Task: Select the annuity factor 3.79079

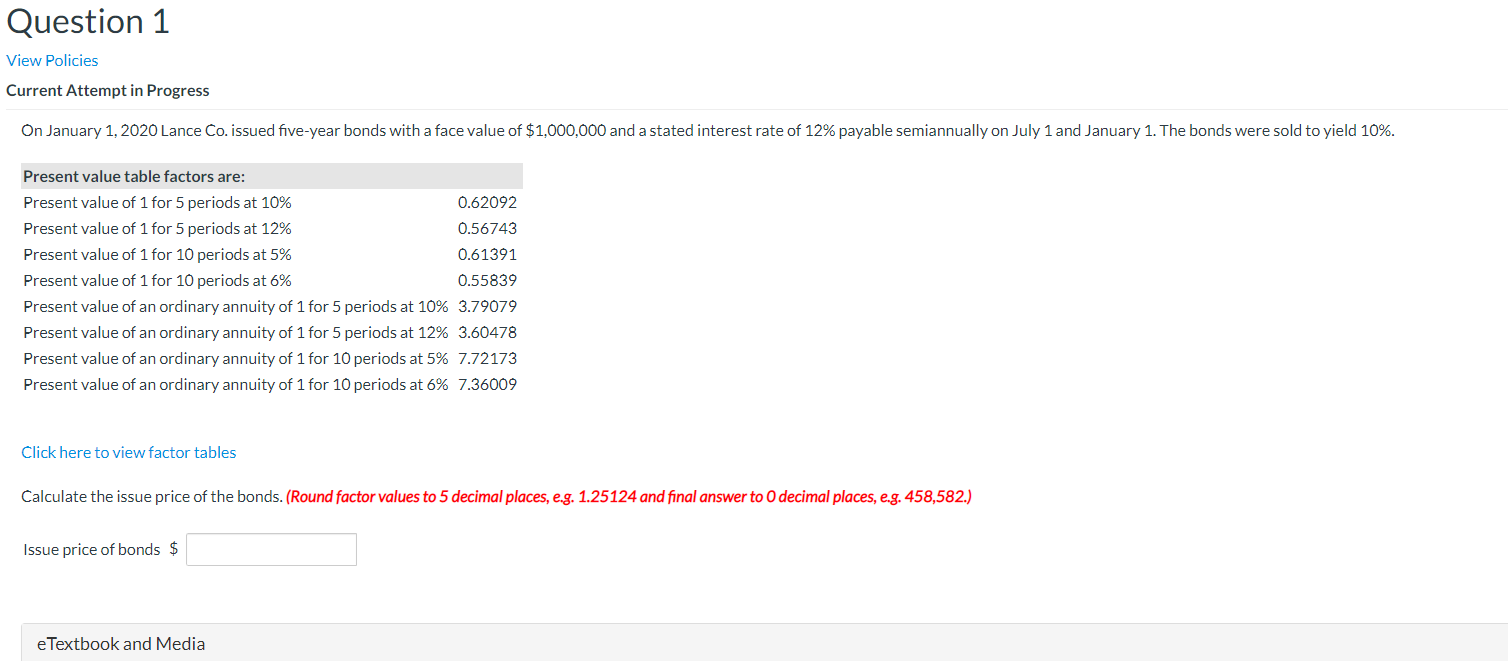Action: (x=487, y=306)
